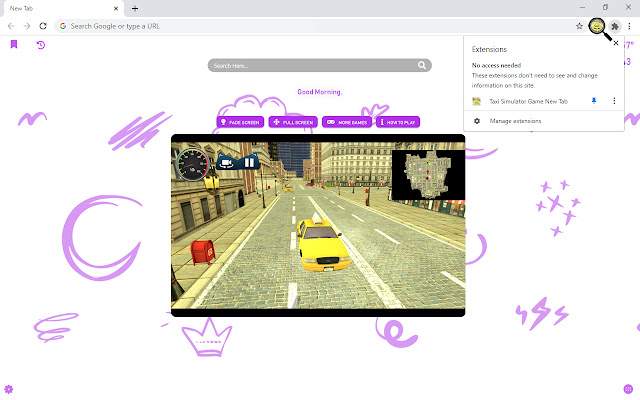Reload the page with the refresh icon
640x400 pixels.
pyautogui.click(x=43, y=26)
